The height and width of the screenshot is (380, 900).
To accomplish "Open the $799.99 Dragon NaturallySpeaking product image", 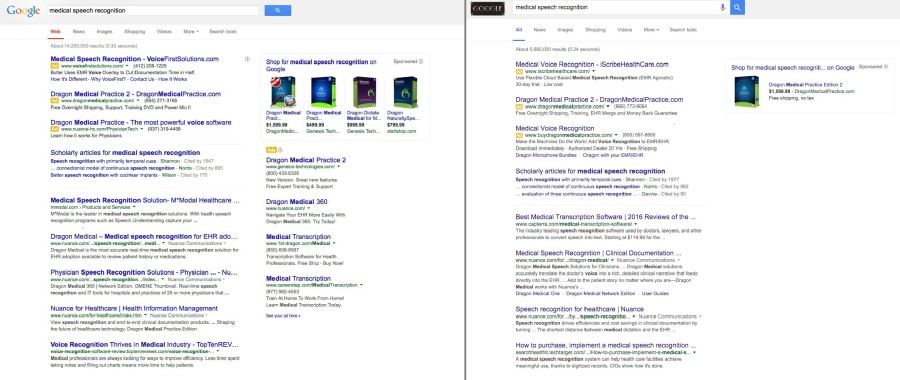I will 405,92.
